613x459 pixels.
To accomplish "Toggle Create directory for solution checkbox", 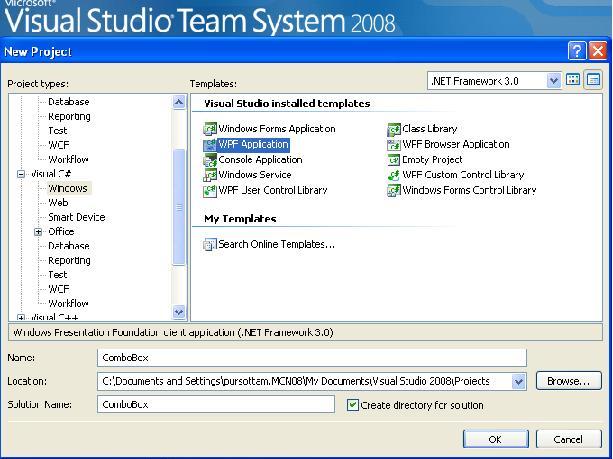I will [353, 405].
